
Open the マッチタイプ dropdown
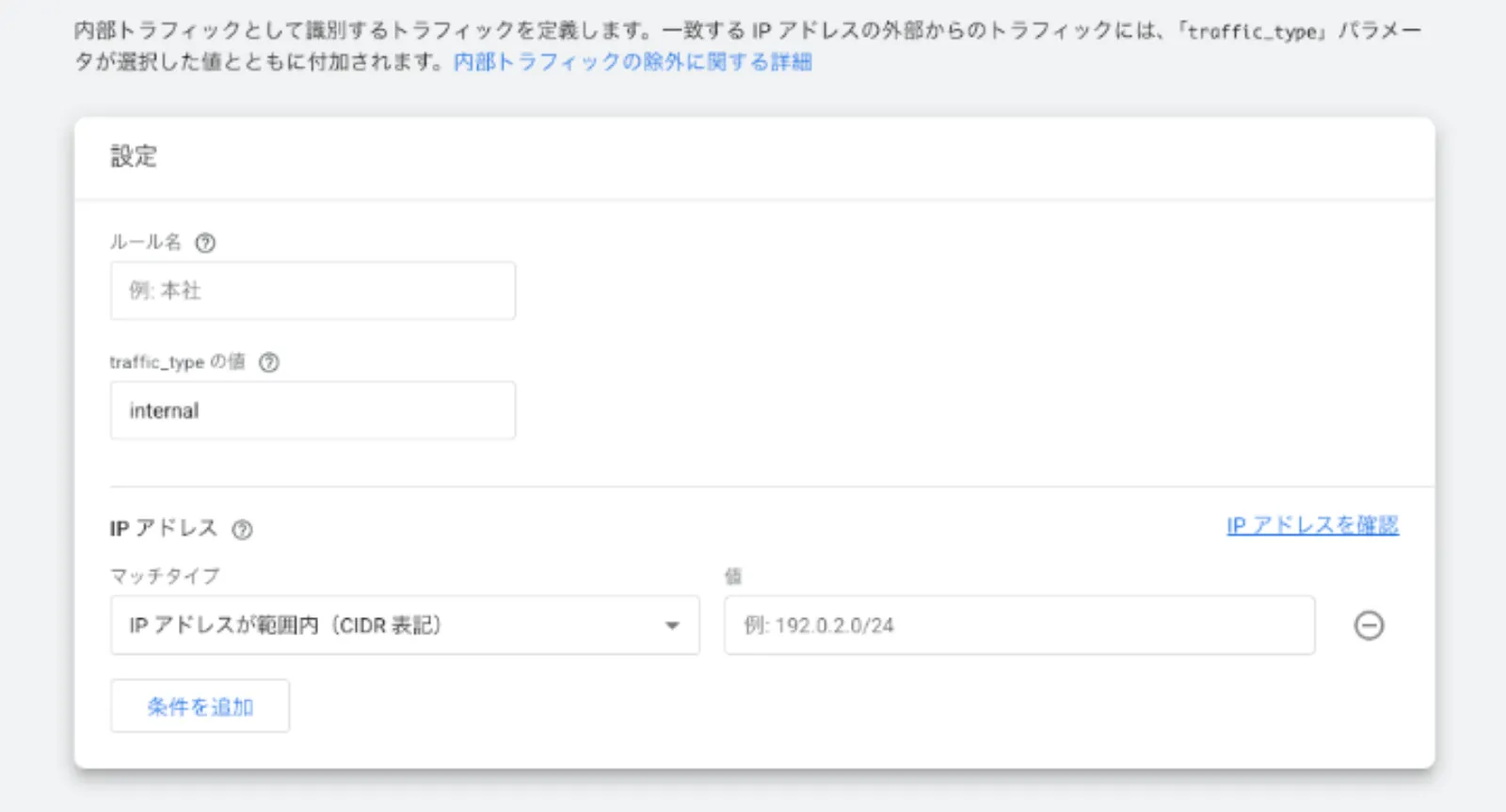point(405,625)
